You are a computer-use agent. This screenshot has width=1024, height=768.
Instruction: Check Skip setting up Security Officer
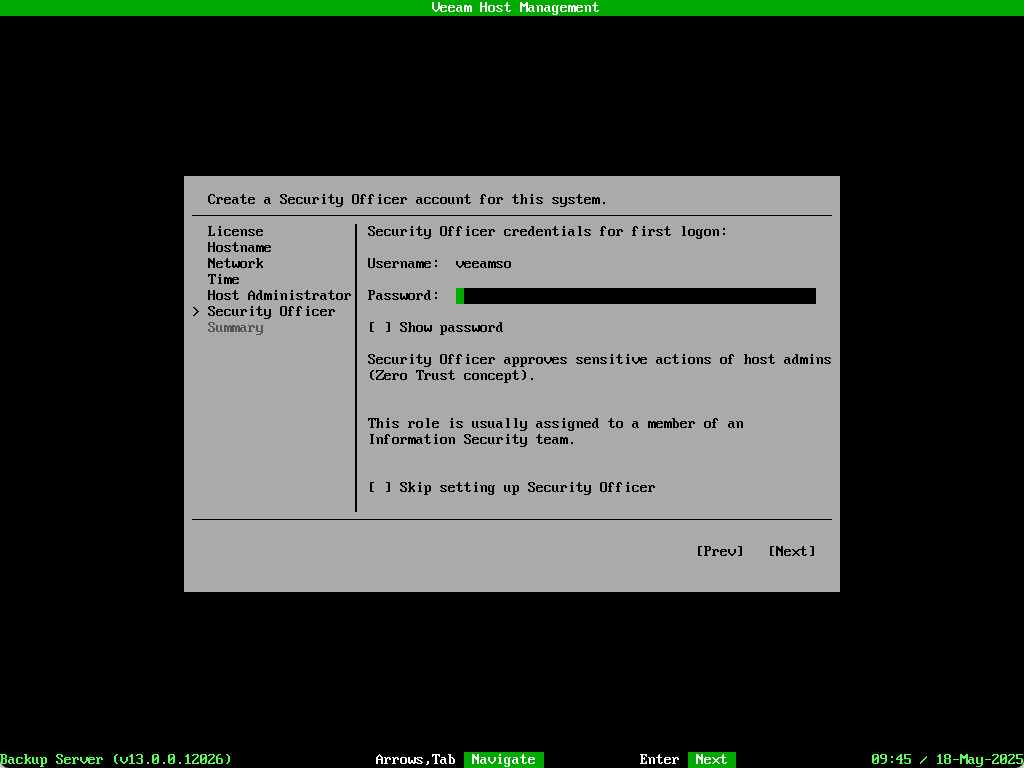tap(380, 488)
